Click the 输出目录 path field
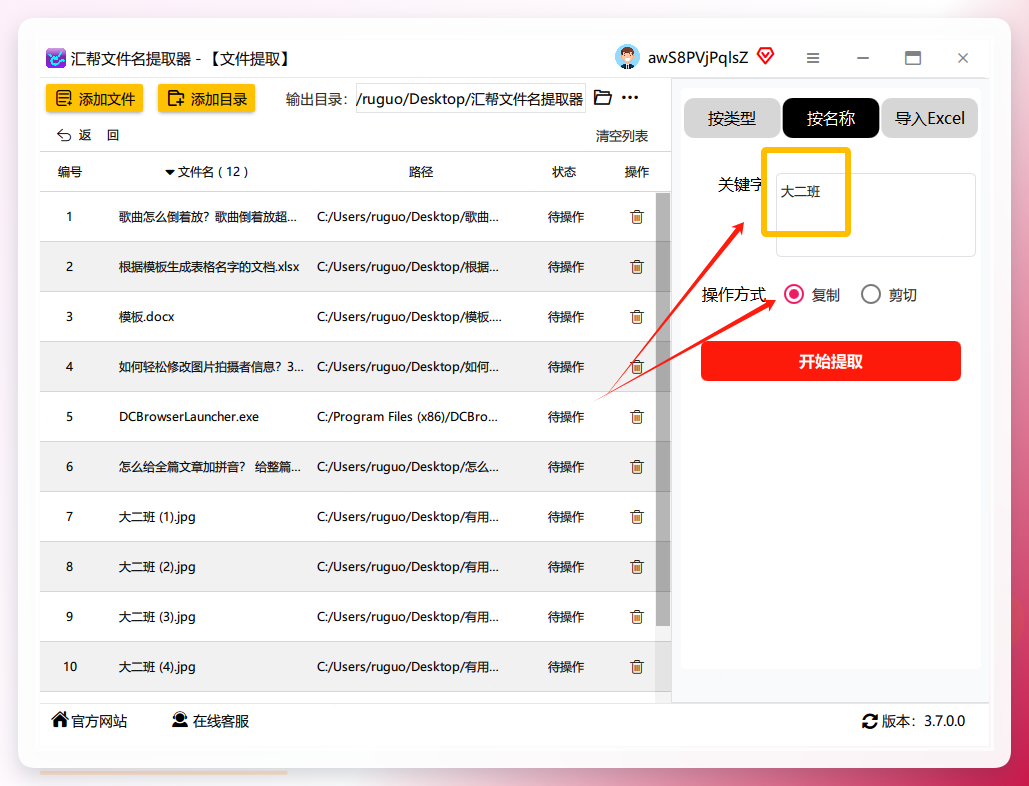1029x786 pixels. 471,98
